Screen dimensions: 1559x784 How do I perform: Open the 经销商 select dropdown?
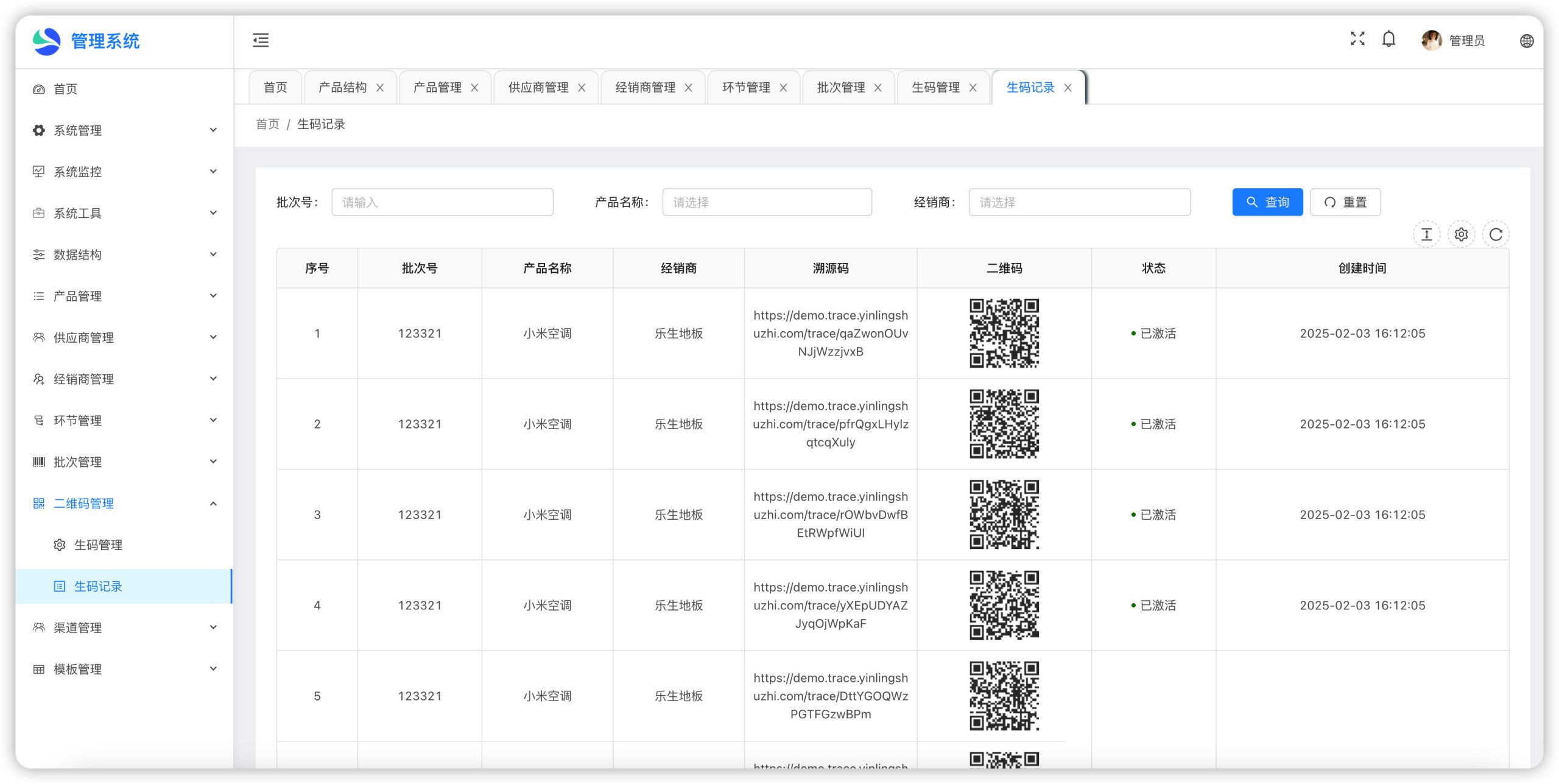[x=1079, y=202]
